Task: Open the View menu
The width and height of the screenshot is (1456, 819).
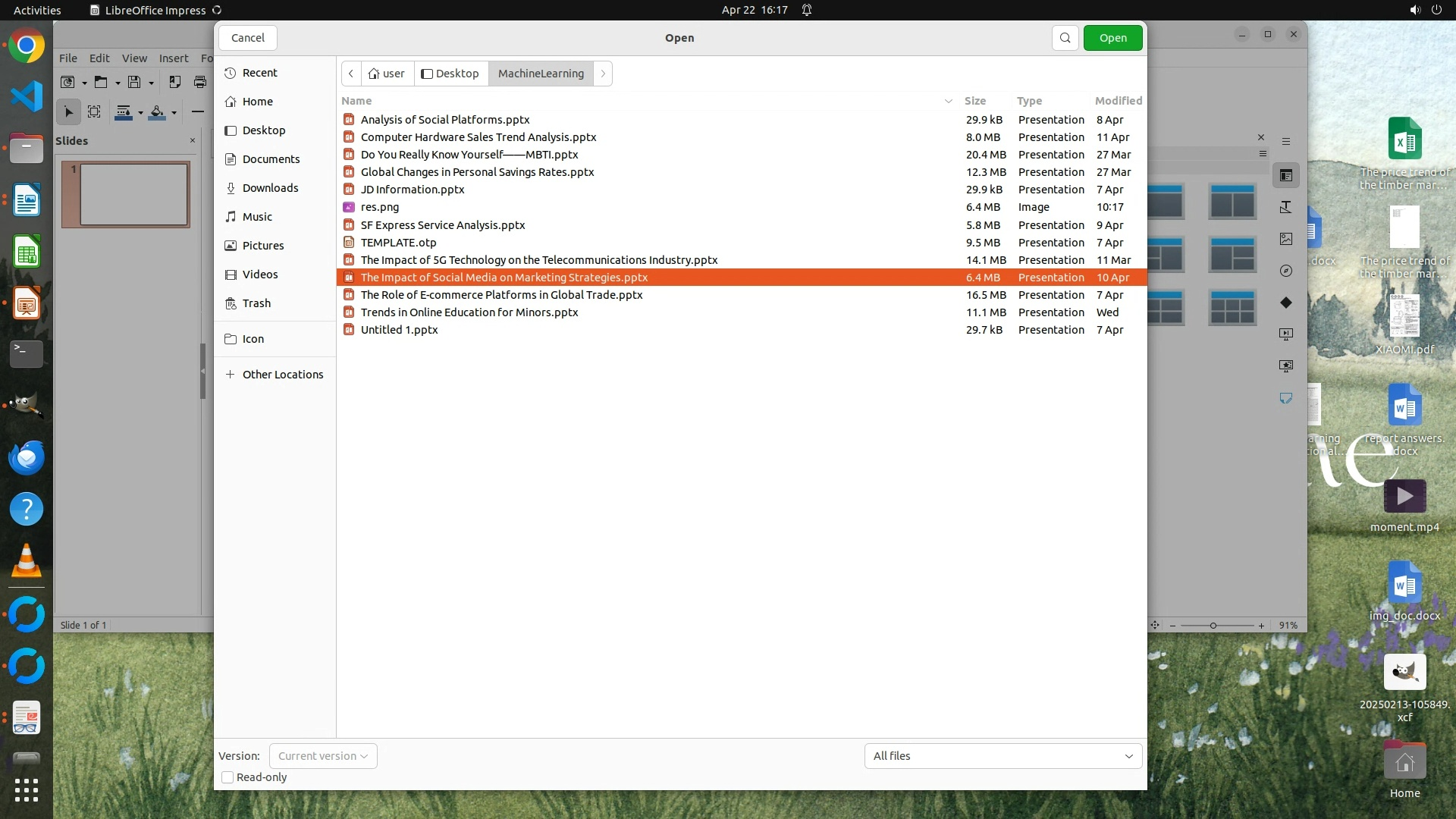Action: point(134,58)
